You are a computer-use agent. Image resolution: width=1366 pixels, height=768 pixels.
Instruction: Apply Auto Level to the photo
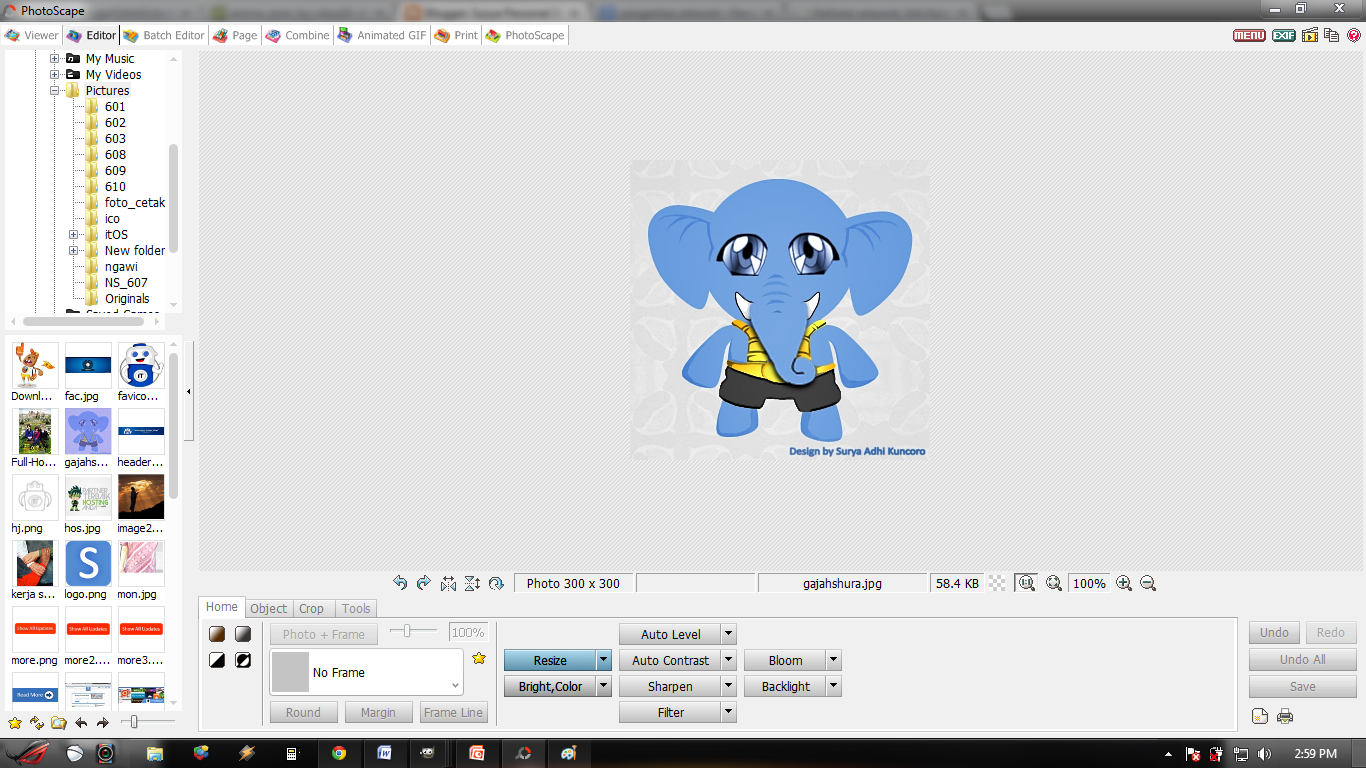pyautogui.click(x=670, y=634)
